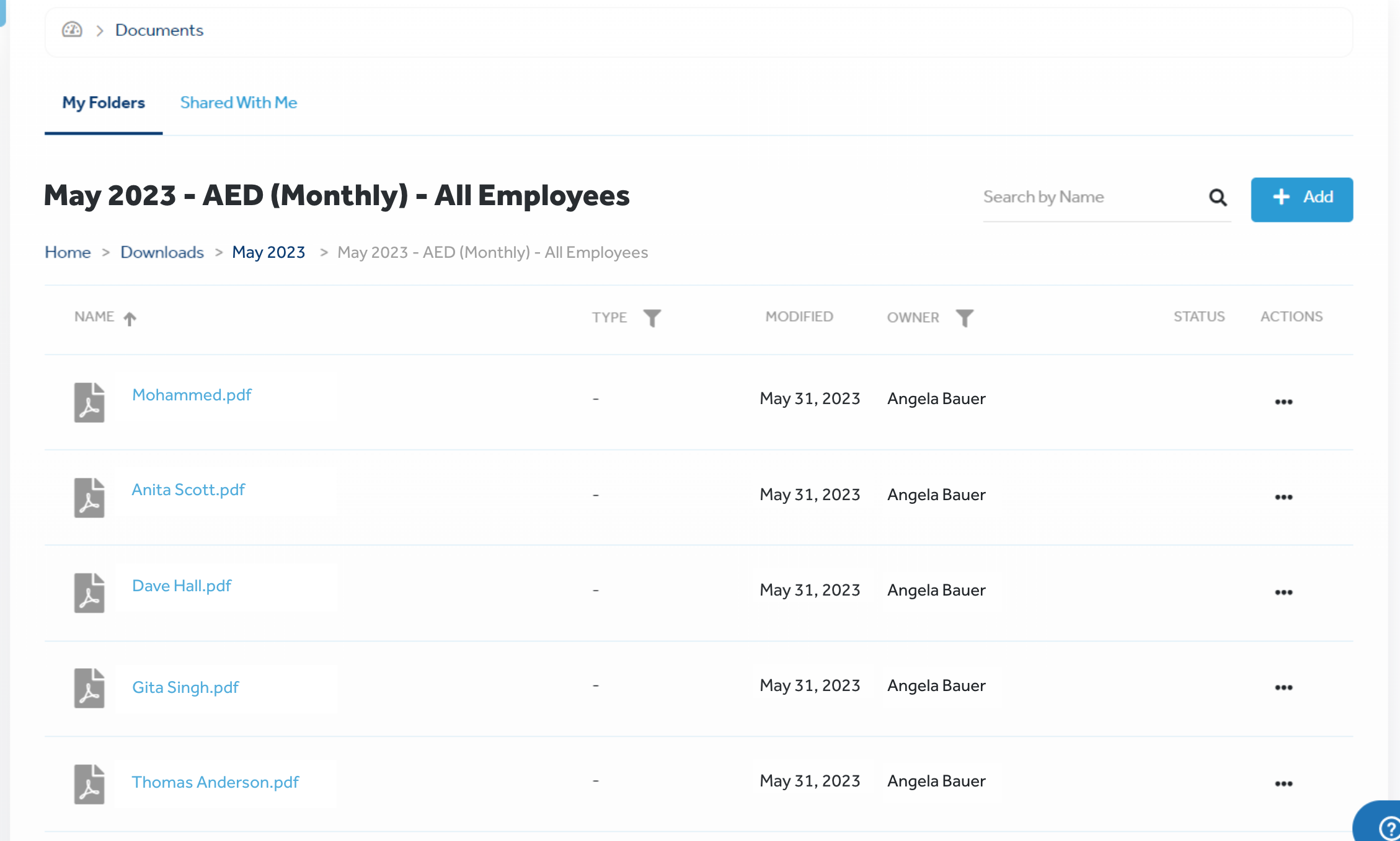Open actions menu for Anita Scott.pdf
1400x841 pixels.
[1283, 497]
